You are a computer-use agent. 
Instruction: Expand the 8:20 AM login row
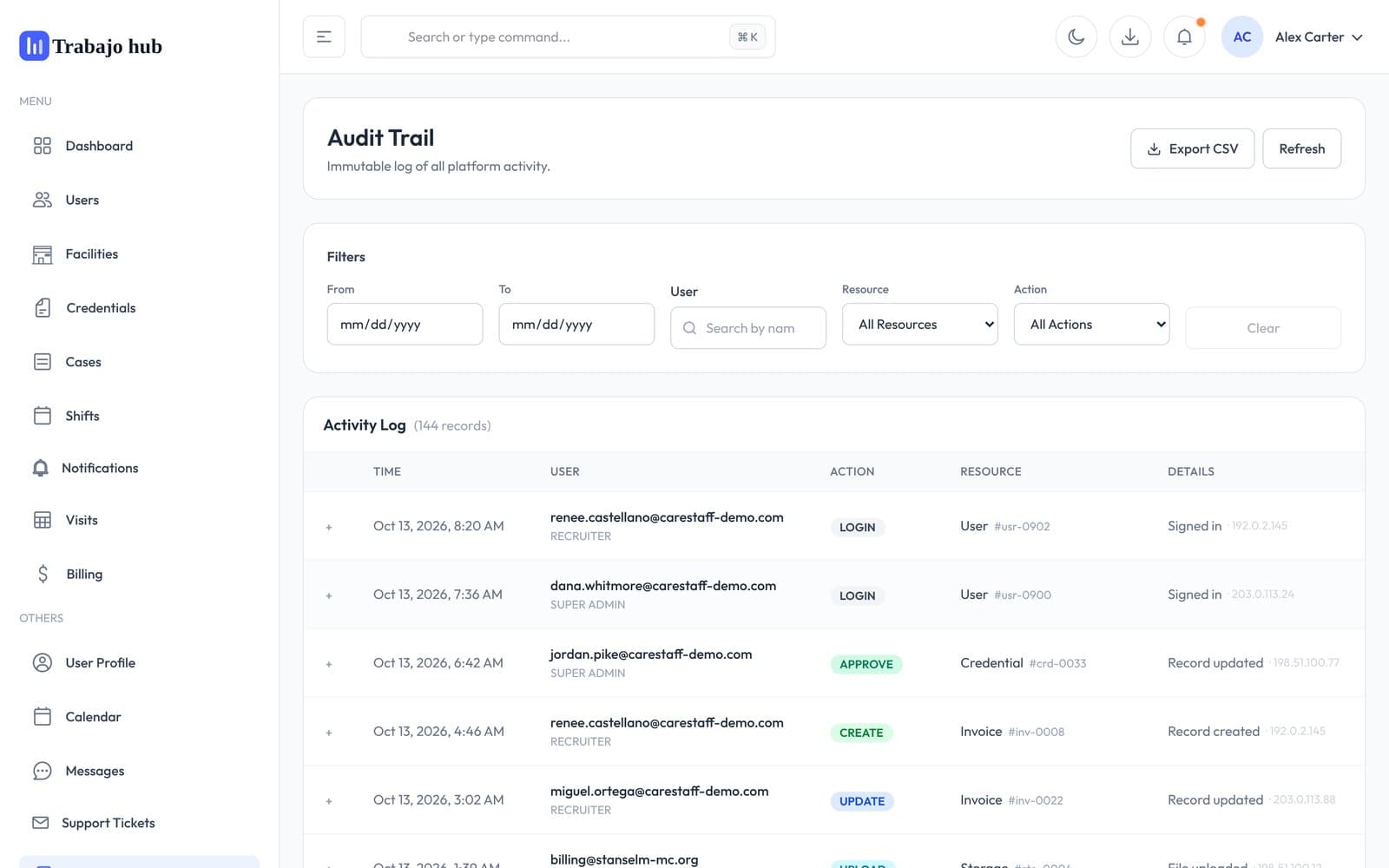point(329,527)
